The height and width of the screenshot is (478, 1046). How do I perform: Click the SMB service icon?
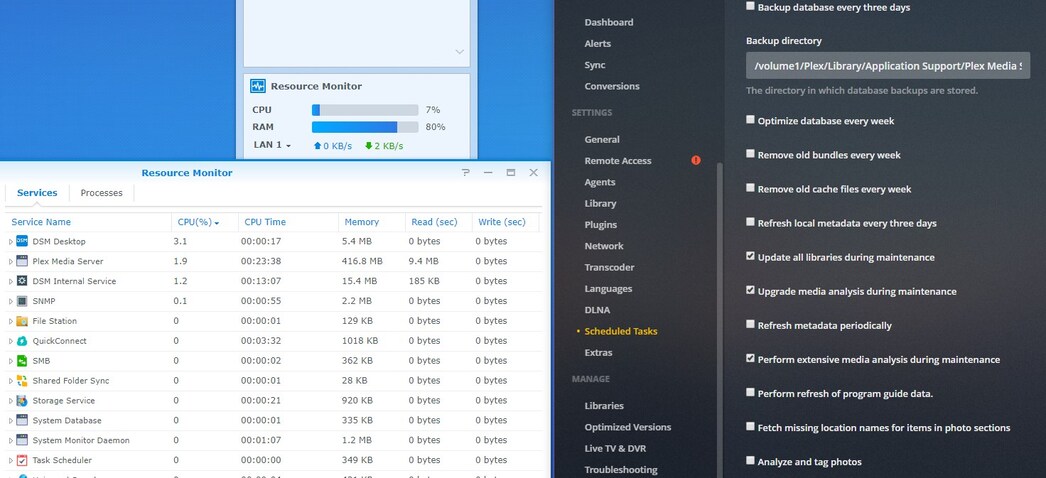coord(22,361)
